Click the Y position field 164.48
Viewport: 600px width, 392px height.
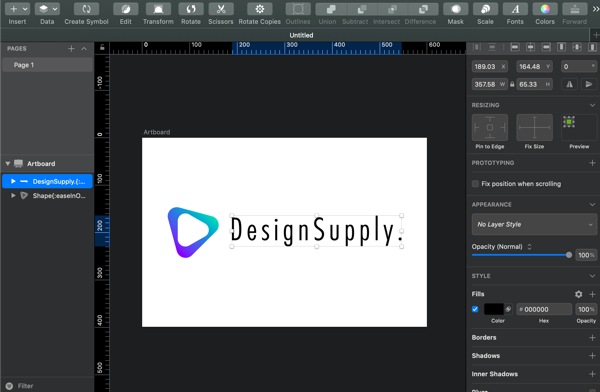point(534,67)
